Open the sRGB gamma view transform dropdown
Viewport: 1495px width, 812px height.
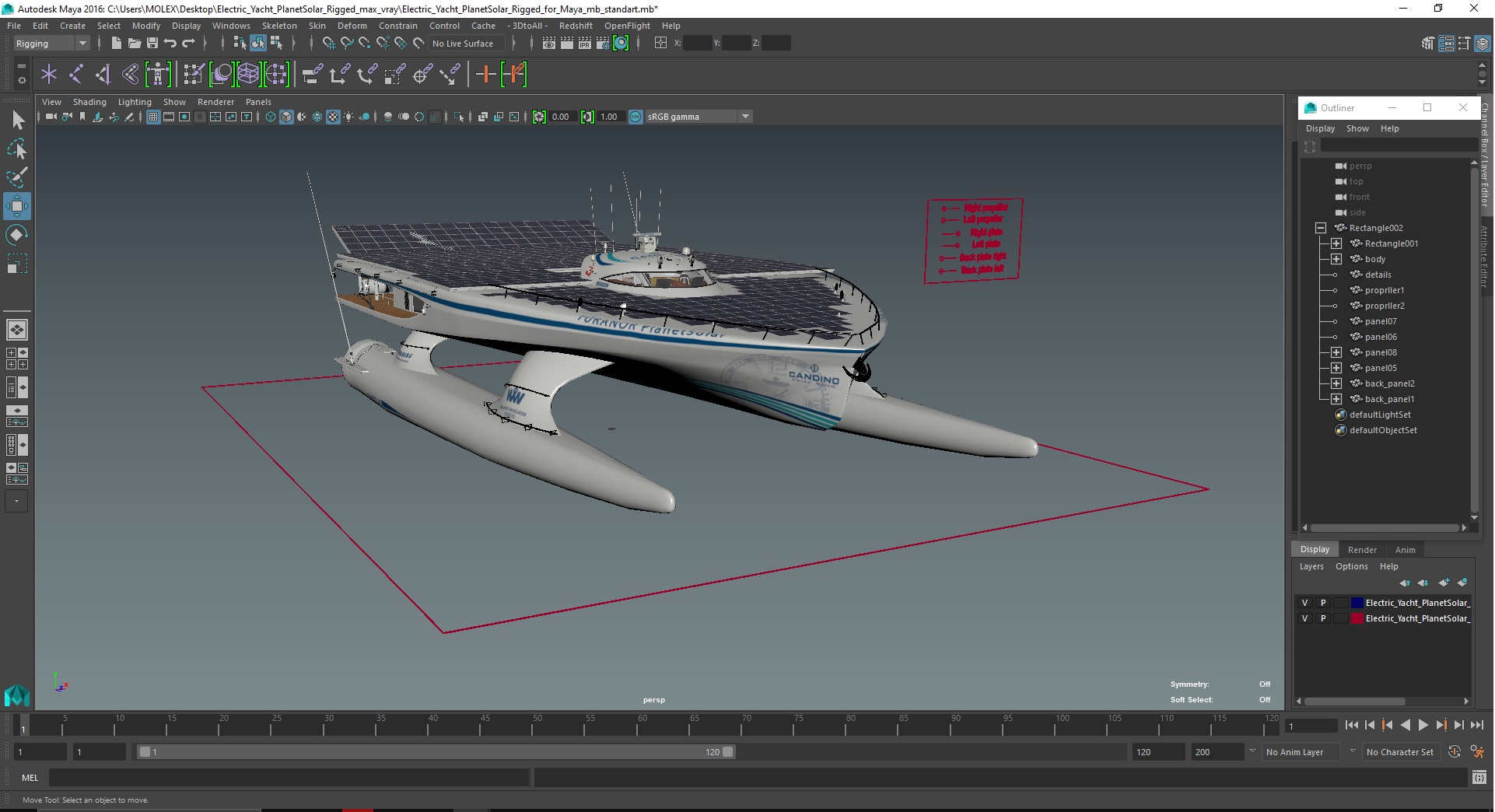tap(698, 117)
